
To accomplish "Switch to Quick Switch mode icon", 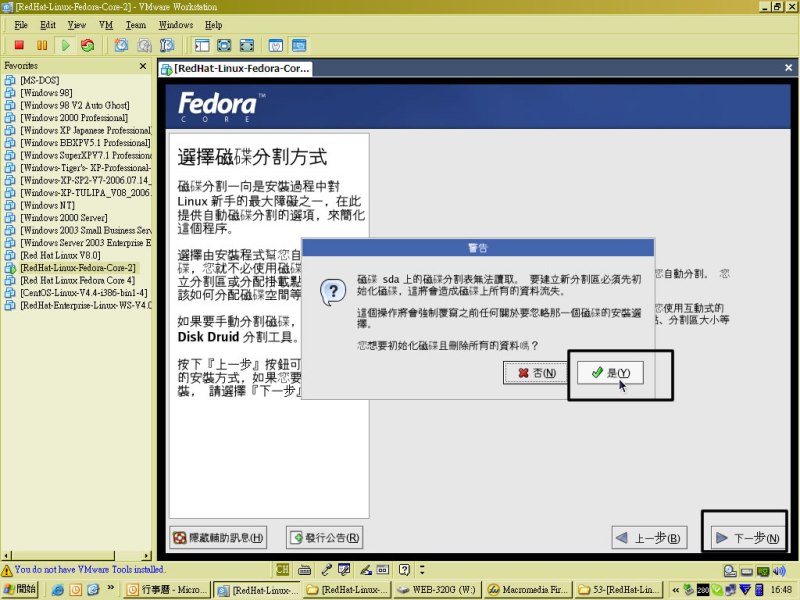I will tap(224, 45).
